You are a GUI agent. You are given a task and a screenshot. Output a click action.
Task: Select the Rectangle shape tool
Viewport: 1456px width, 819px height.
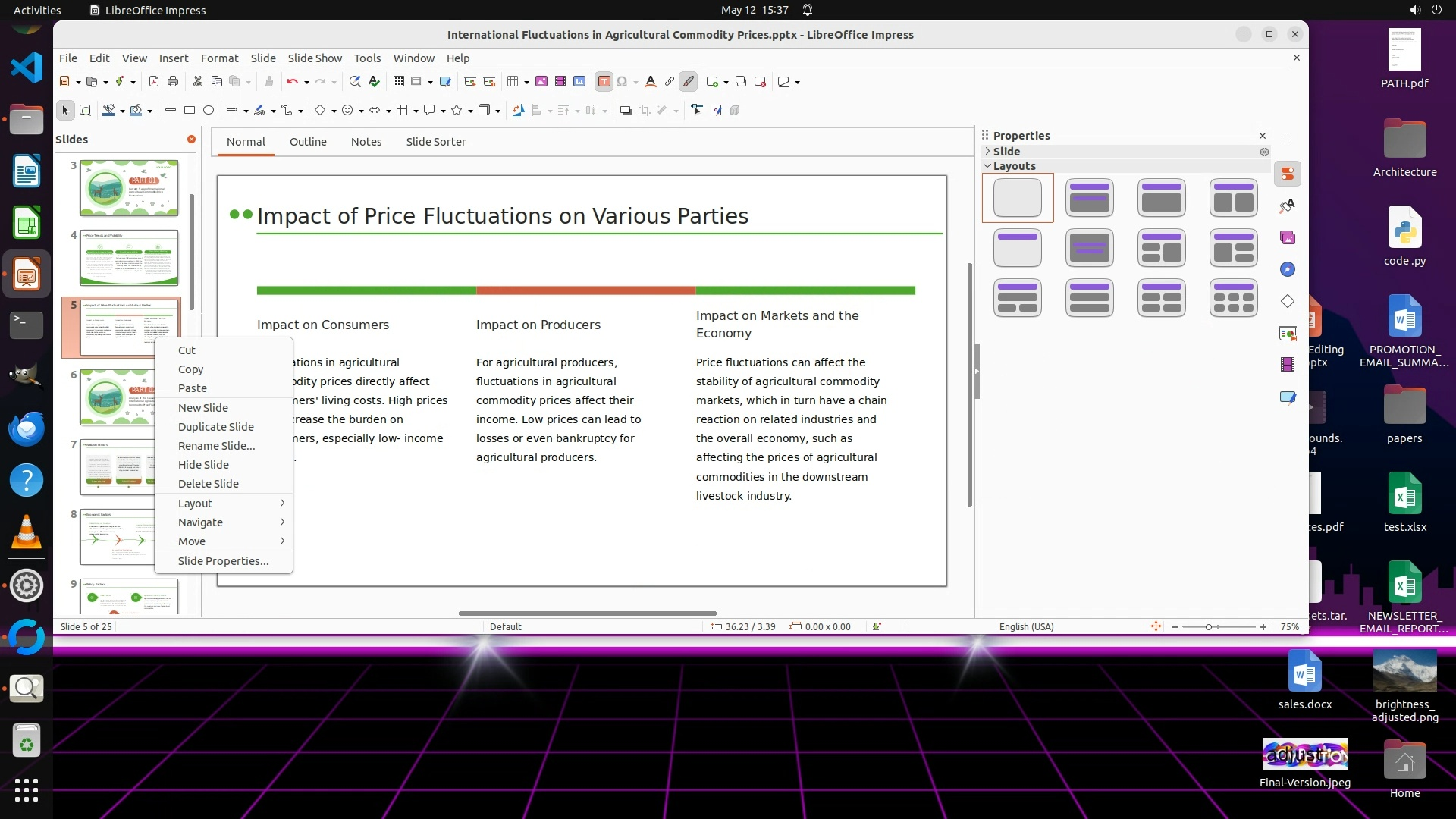[x=190, y=111]
